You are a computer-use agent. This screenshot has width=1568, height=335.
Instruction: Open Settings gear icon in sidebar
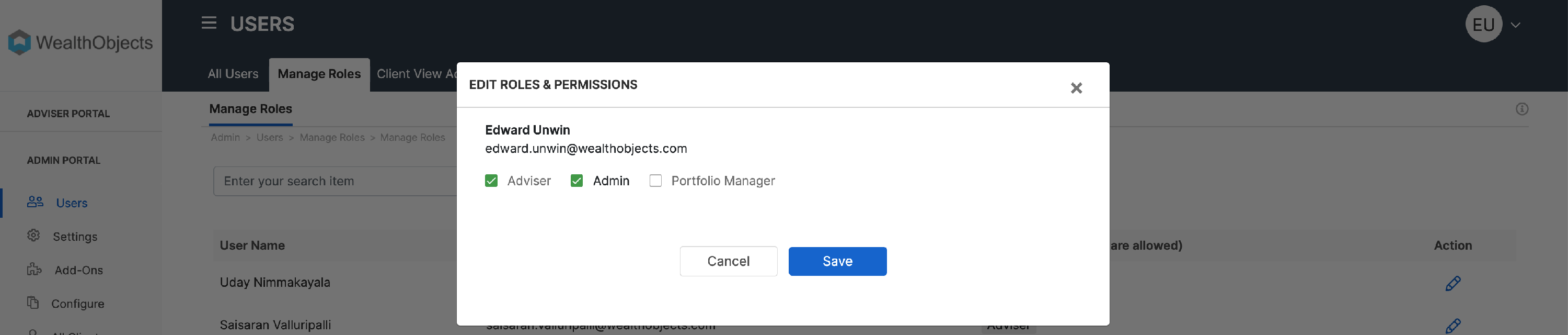tap(33, 236)
